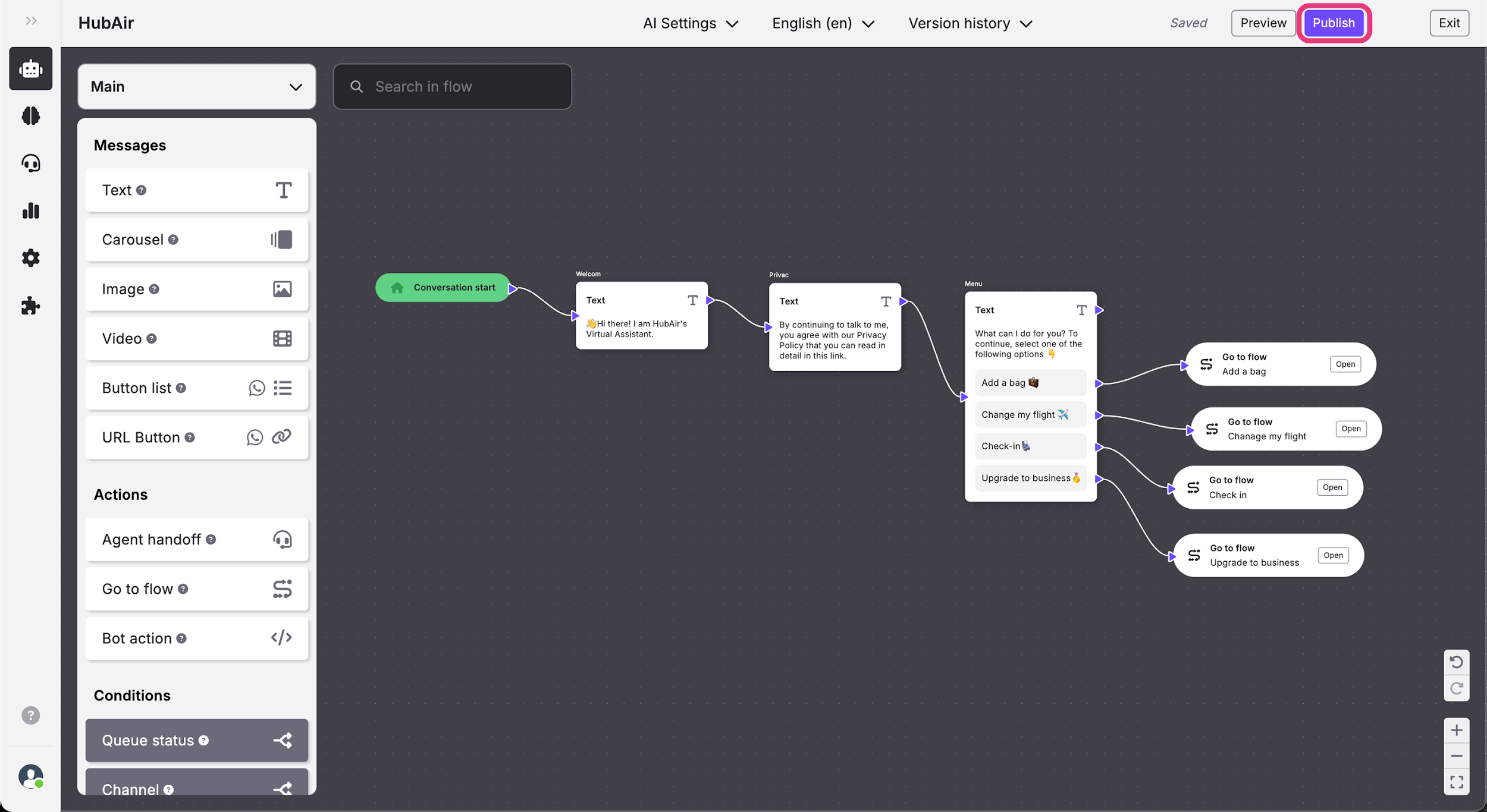The width and height of the screenshot is (1487, 812).
Task: Open analytics bar chart sidebar icon
Action: [31, 210]
